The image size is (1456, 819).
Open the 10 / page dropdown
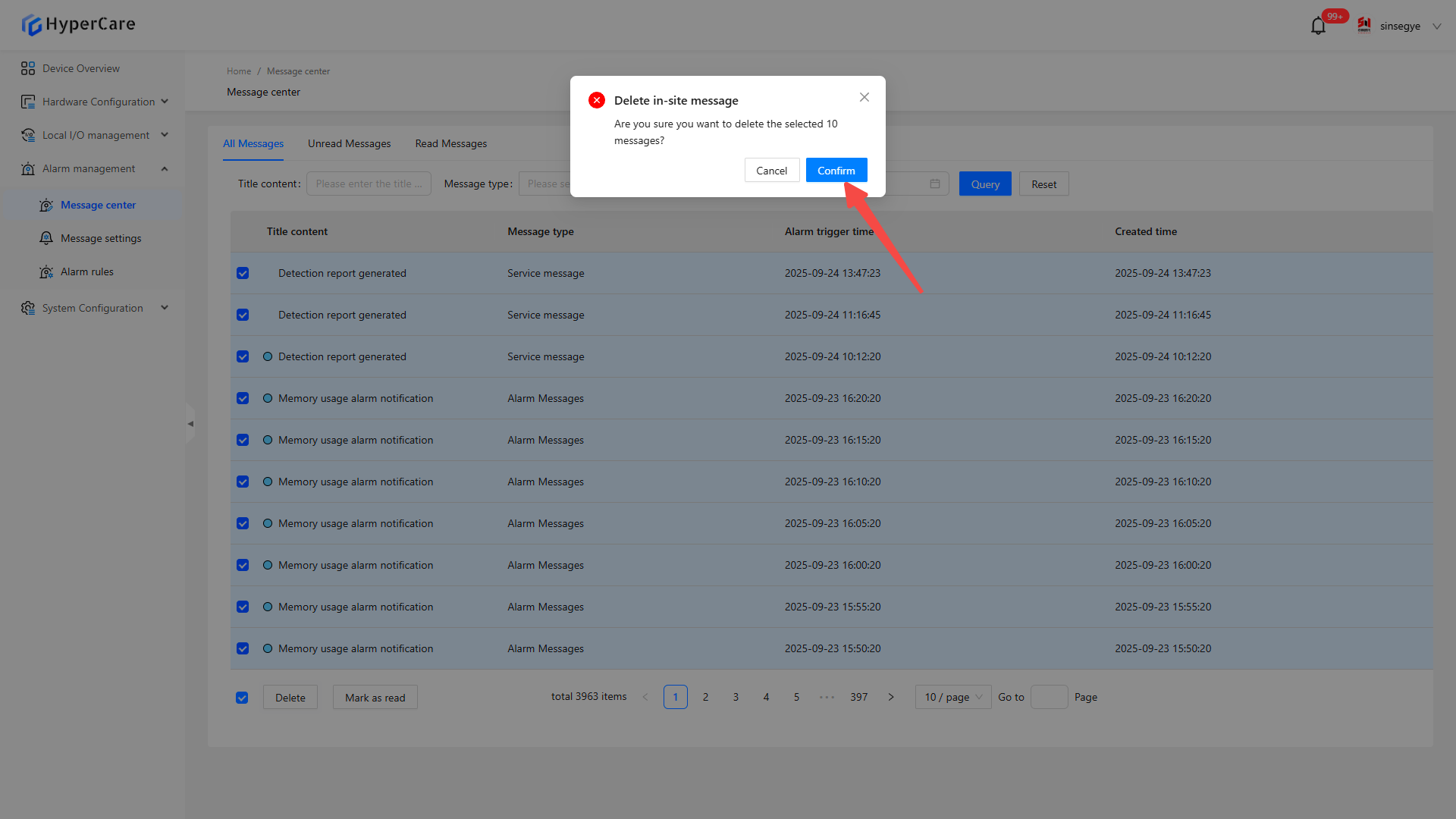(x=952, y=697)
